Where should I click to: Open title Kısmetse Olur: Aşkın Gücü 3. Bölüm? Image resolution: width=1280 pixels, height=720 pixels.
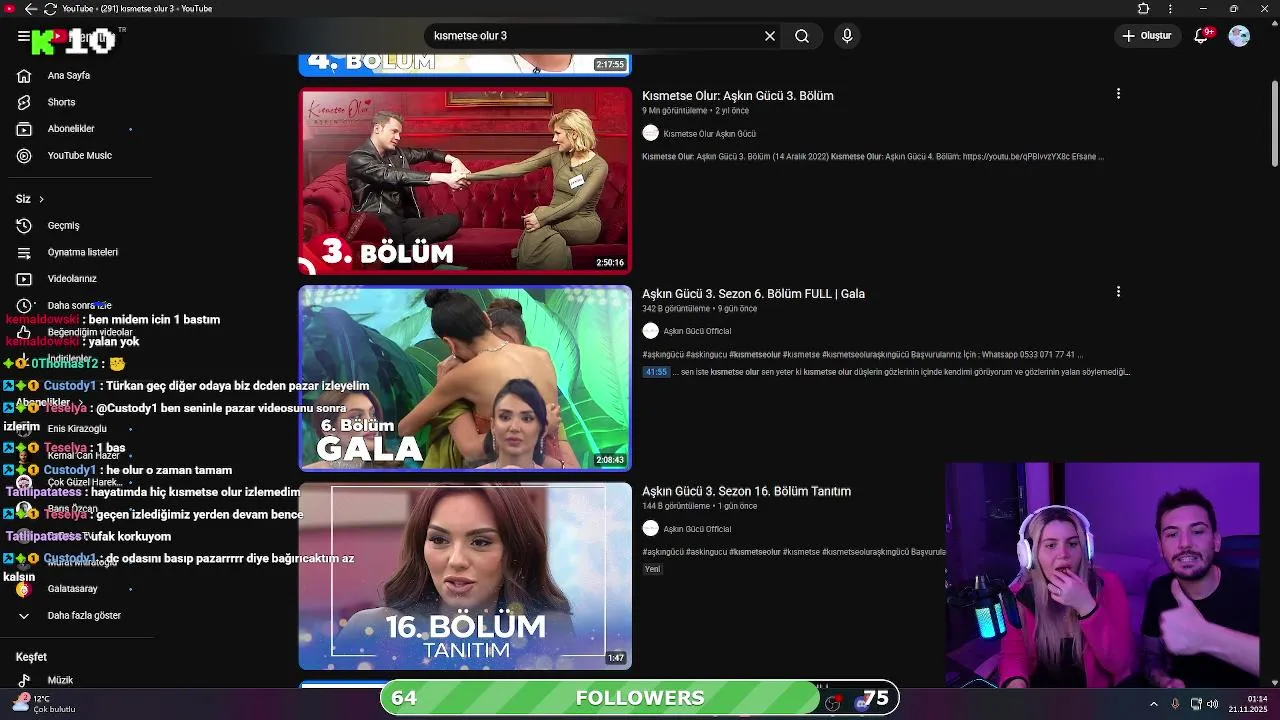[738, 96]
